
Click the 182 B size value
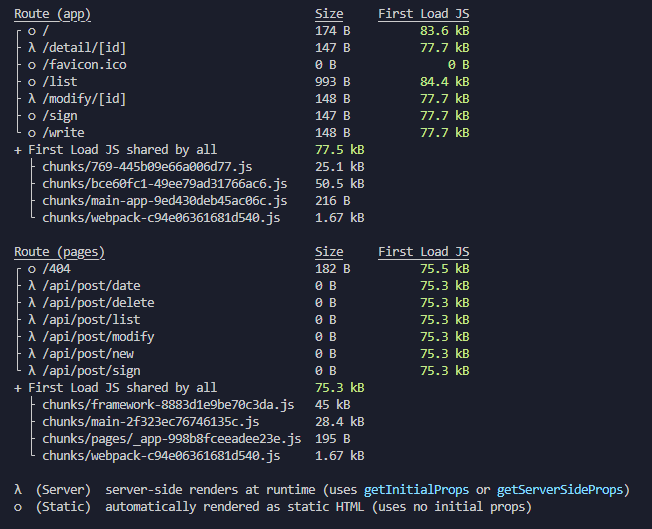point(333,269)
